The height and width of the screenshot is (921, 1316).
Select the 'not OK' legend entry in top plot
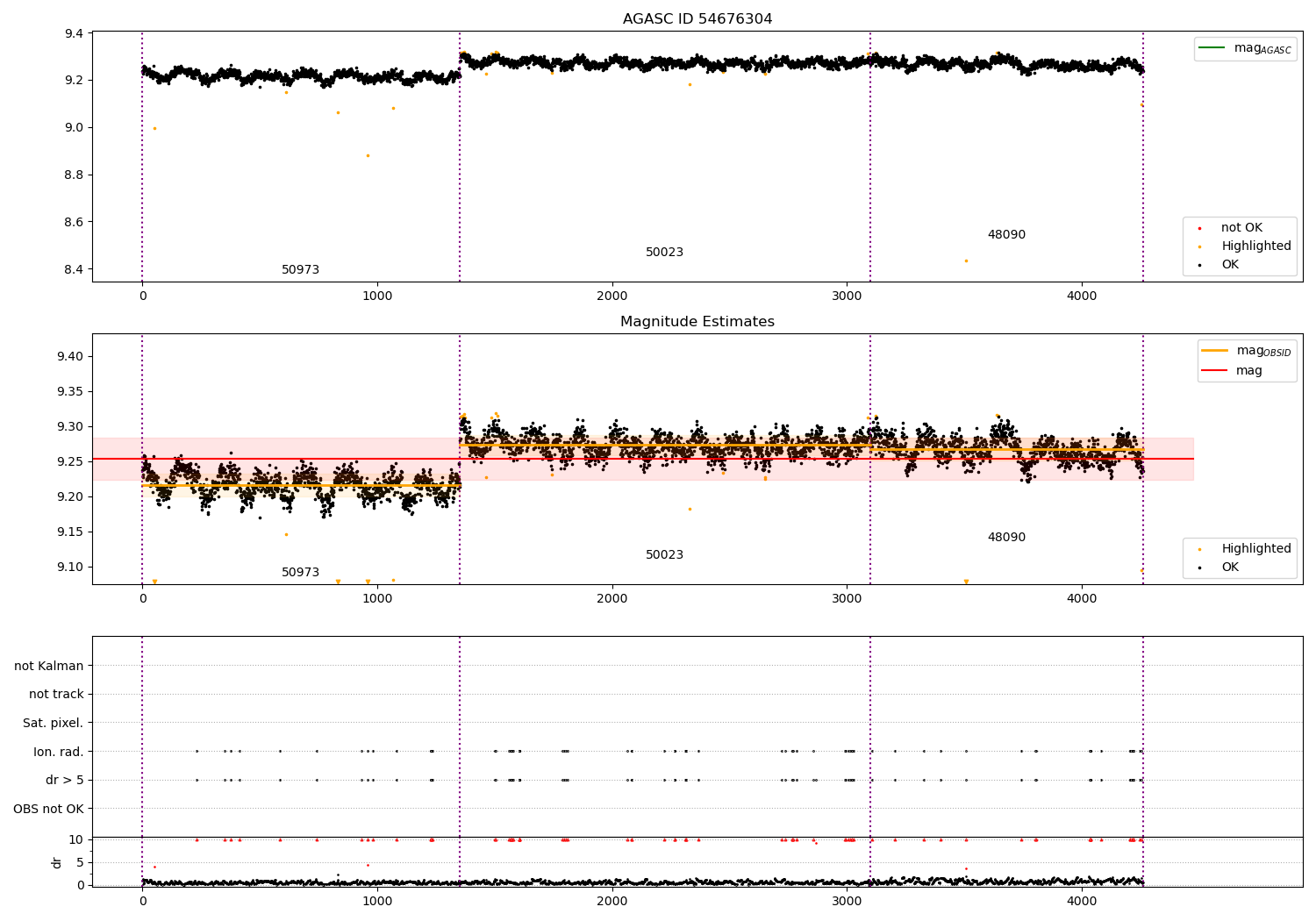click(1241, 228)
